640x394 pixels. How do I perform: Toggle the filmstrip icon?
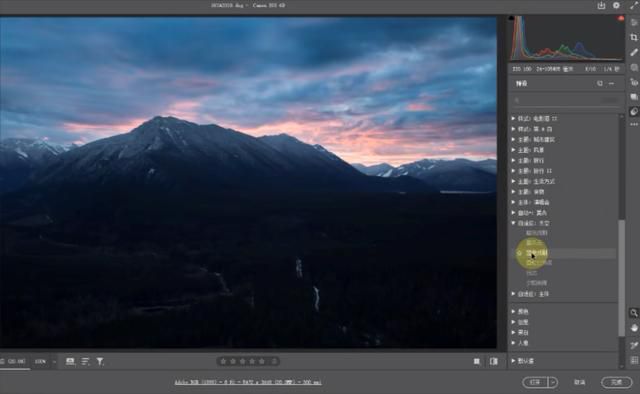tap(70, 361)
